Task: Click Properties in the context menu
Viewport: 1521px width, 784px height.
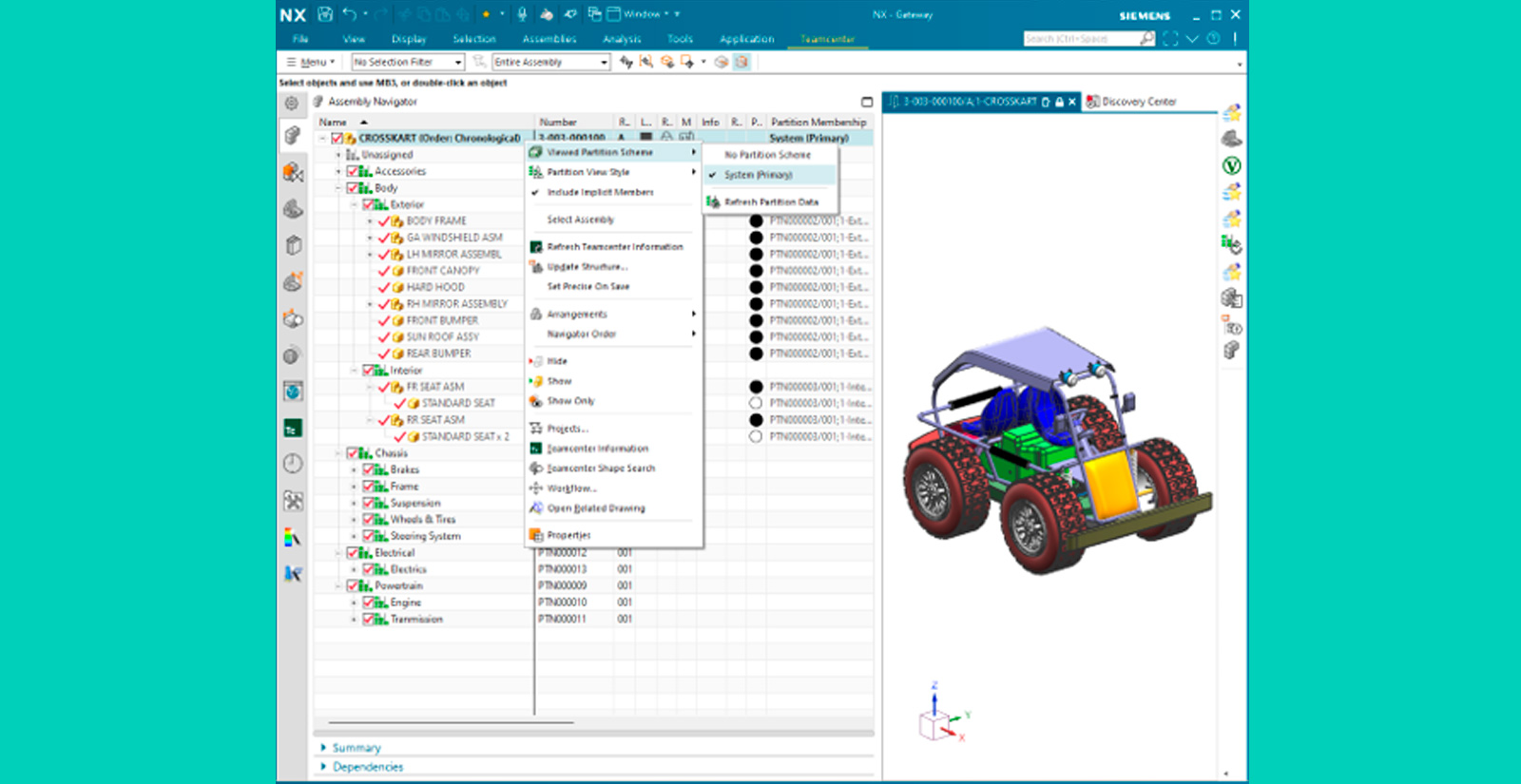Action: (x=568, y=535)
